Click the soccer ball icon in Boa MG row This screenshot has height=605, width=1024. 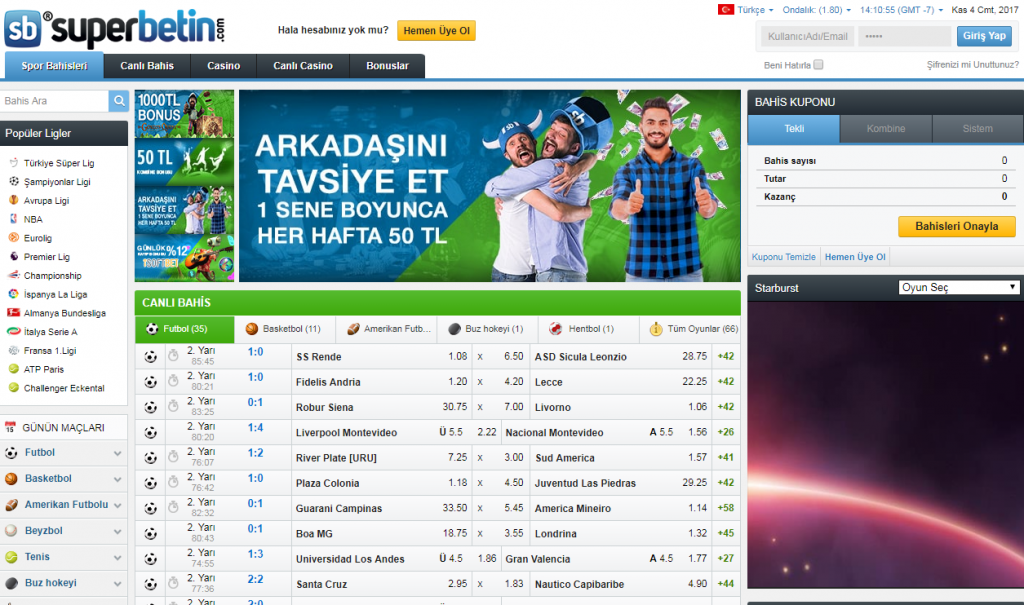[150, 533]
